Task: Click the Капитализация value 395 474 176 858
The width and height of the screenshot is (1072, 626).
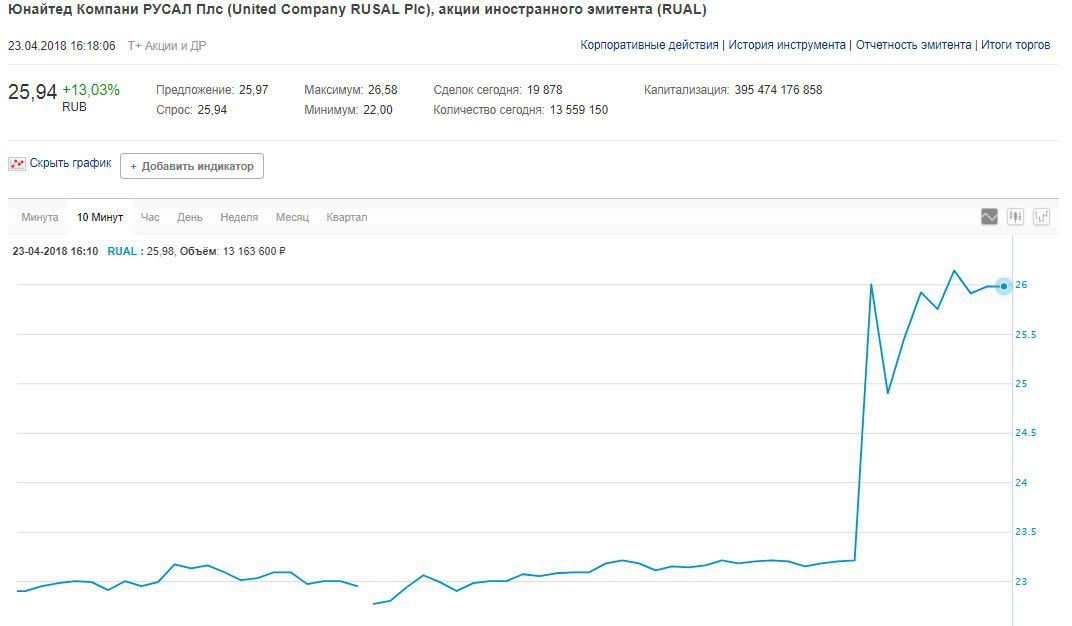Action: 778,90
